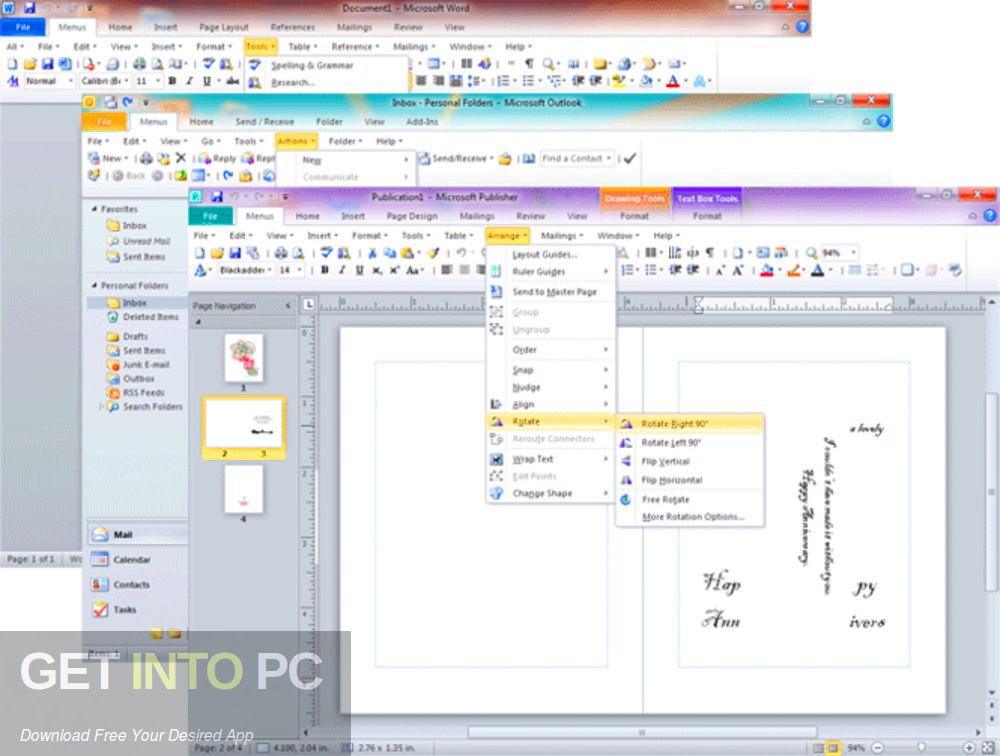1000x756 pixels.
Task: Click the Fill Color bucket icon in Publisher
Action: pyautogui.click(x=767, y=271)
